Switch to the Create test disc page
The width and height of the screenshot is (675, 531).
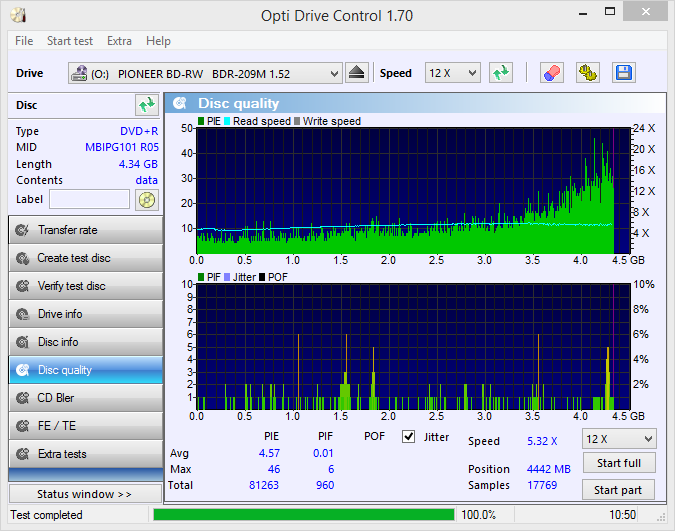click(85, 258)
